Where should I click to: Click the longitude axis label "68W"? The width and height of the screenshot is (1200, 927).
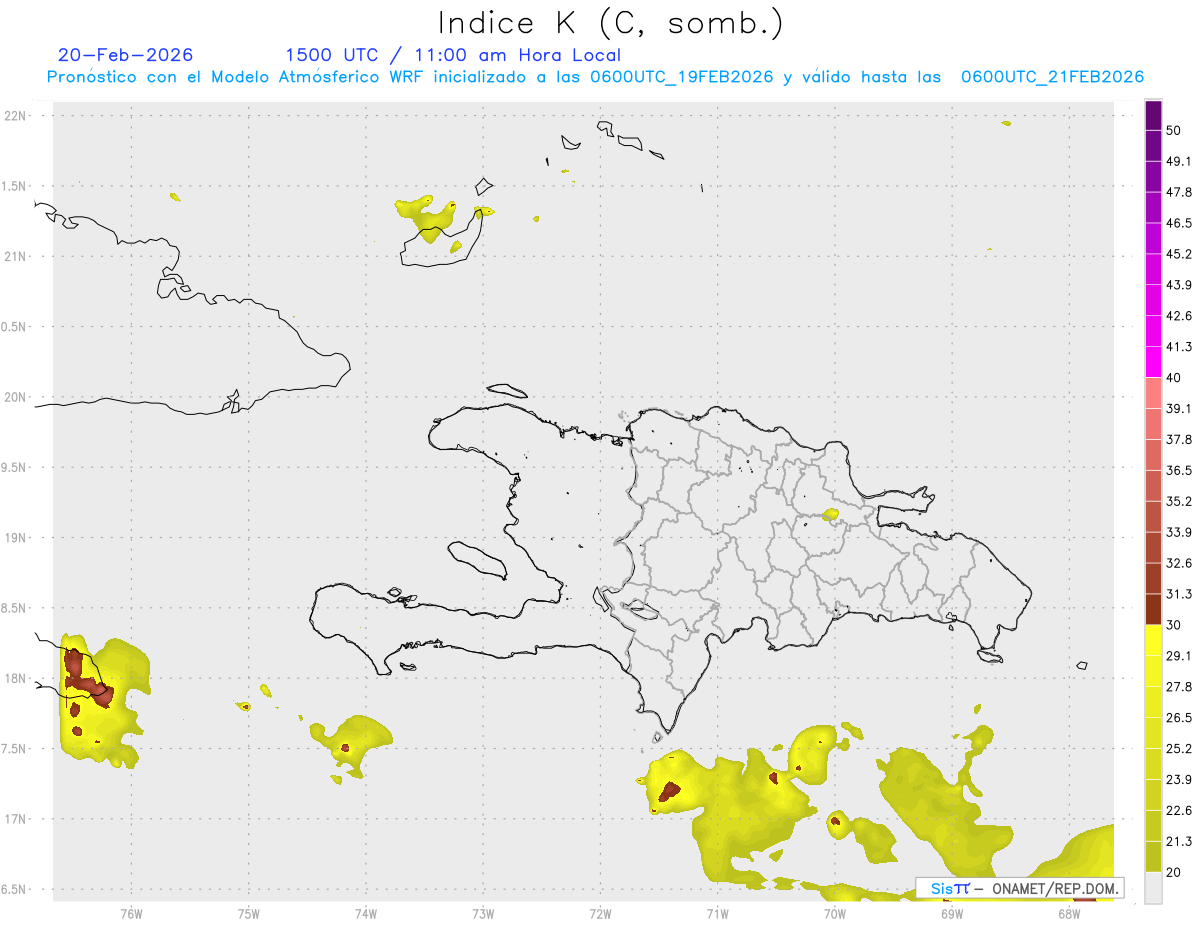(x=1069, y=913)
